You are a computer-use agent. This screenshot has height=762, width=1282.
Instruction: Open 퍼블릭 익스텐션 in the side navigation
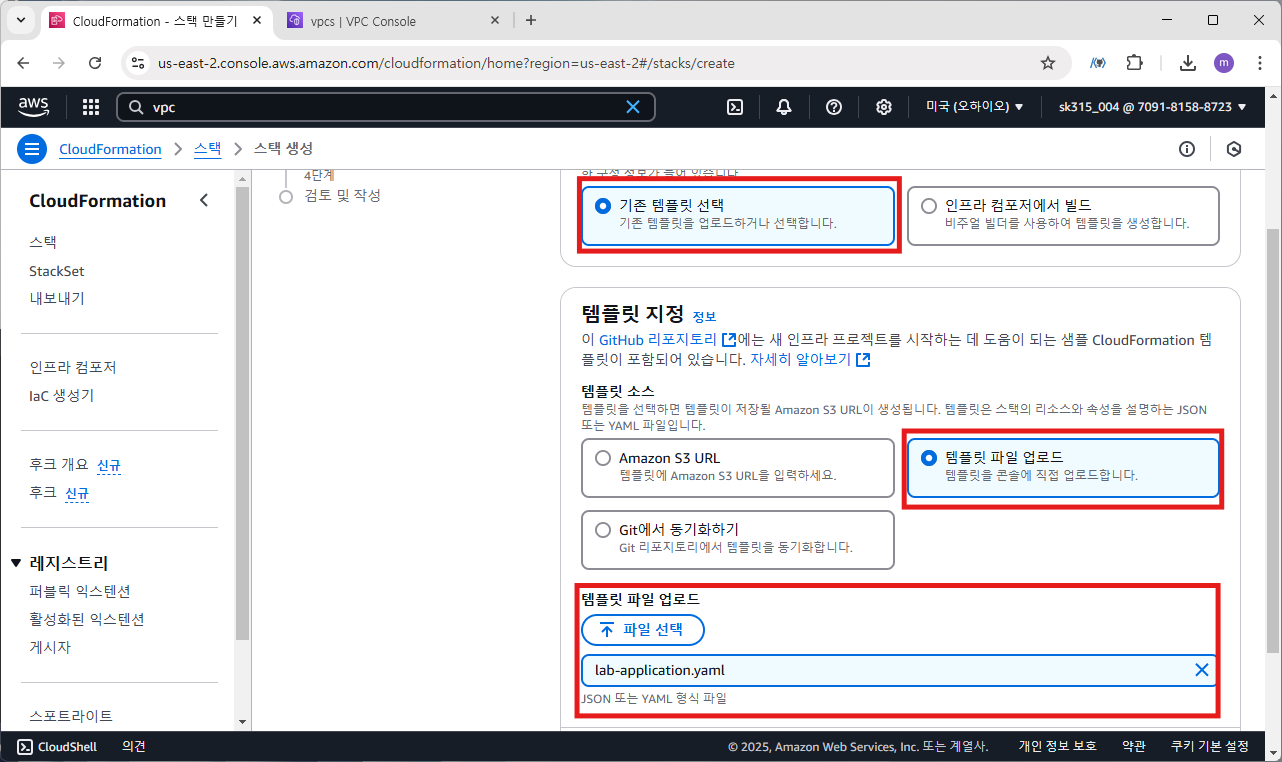point(80,591)
